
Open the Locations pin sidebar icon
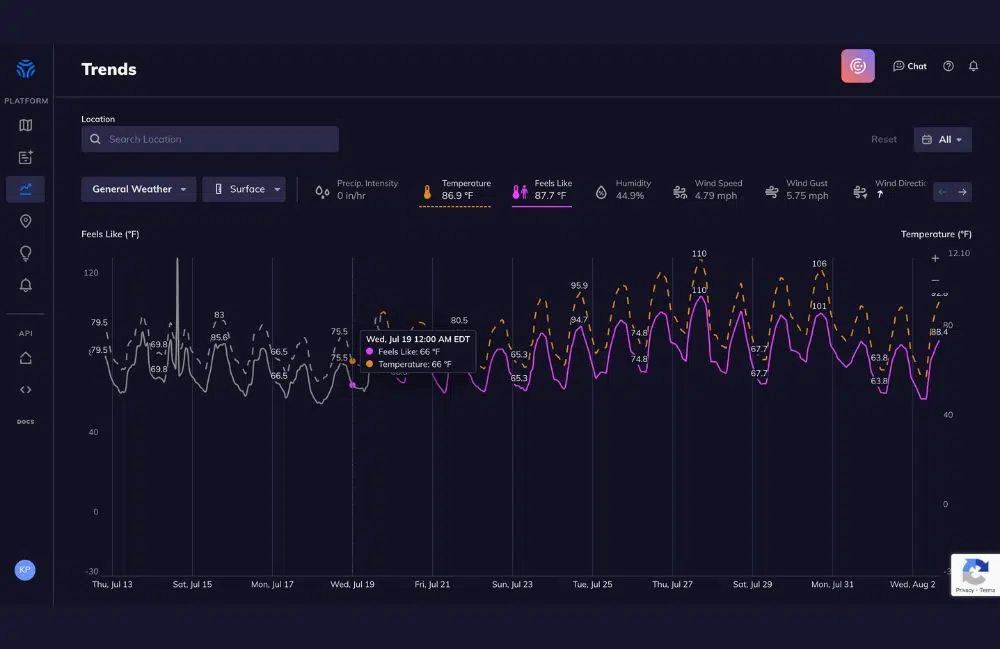click(x=26, y=221)
